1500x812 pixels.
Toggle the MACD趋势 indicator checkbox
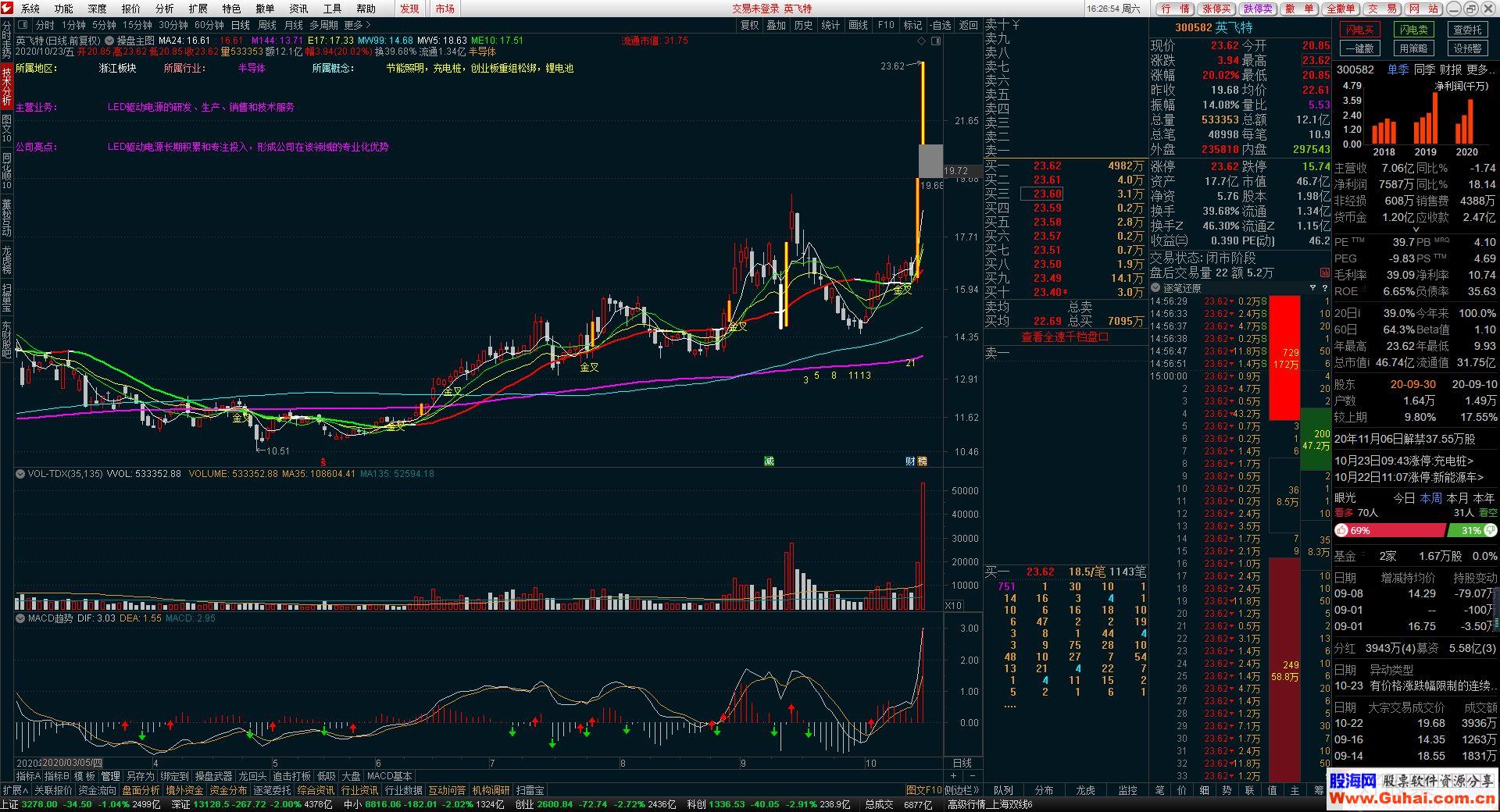21,618
